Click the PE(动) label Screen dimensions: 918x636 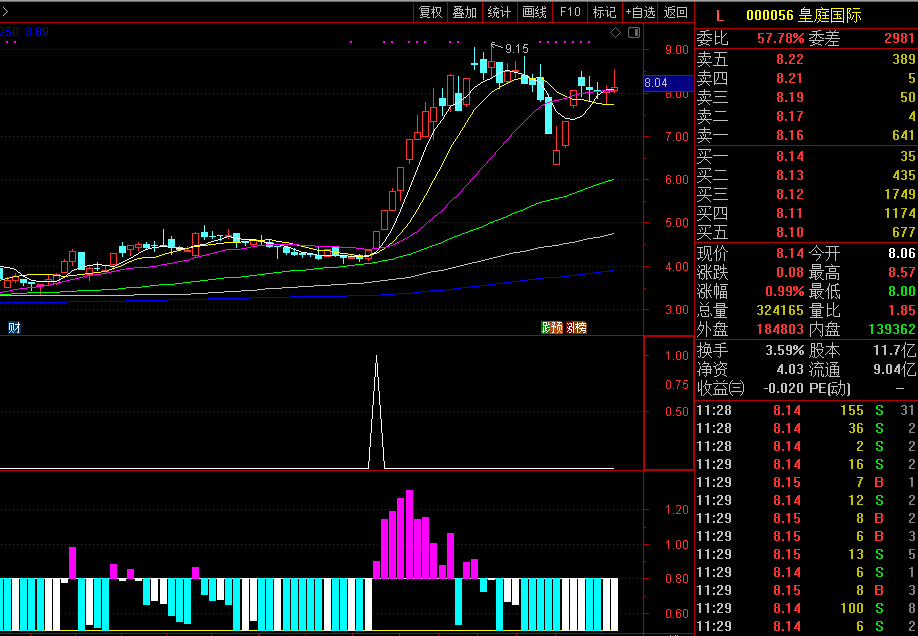click(x=830, y=388)
